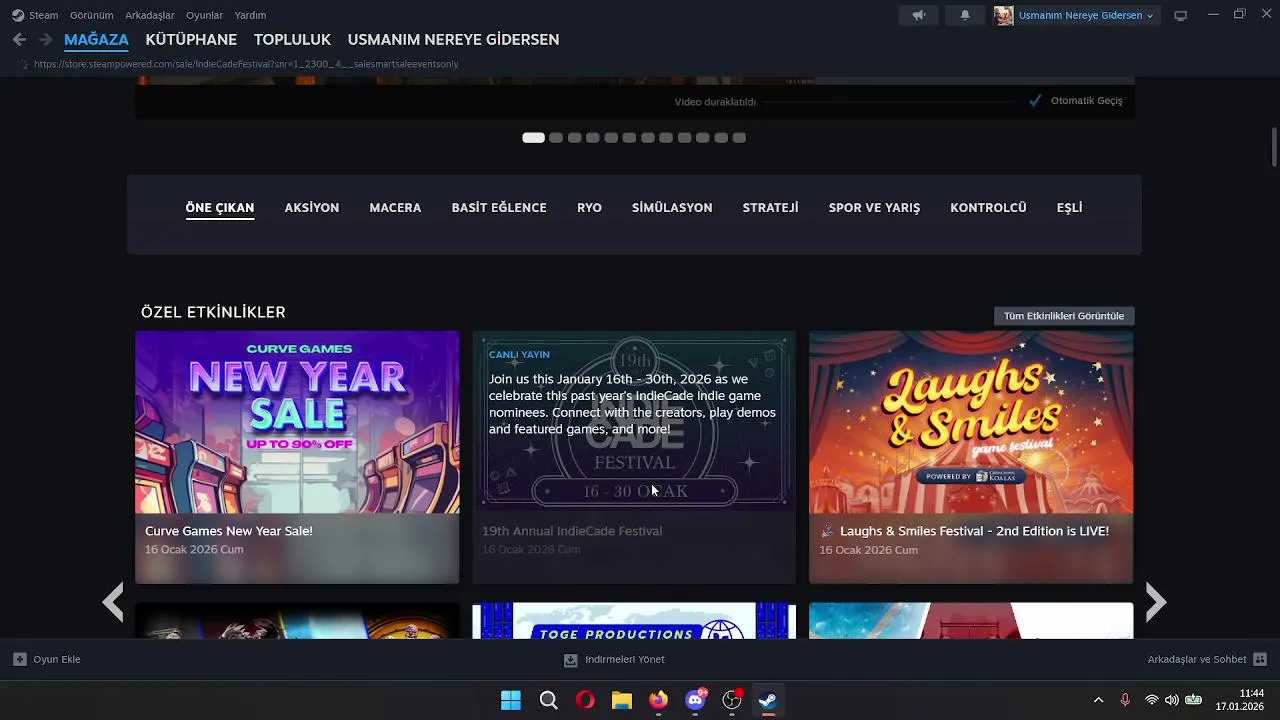This screenshot has width=1280, height=720.
Task: Open Wi-Fi network tray icon
Action: (1152, 700)
